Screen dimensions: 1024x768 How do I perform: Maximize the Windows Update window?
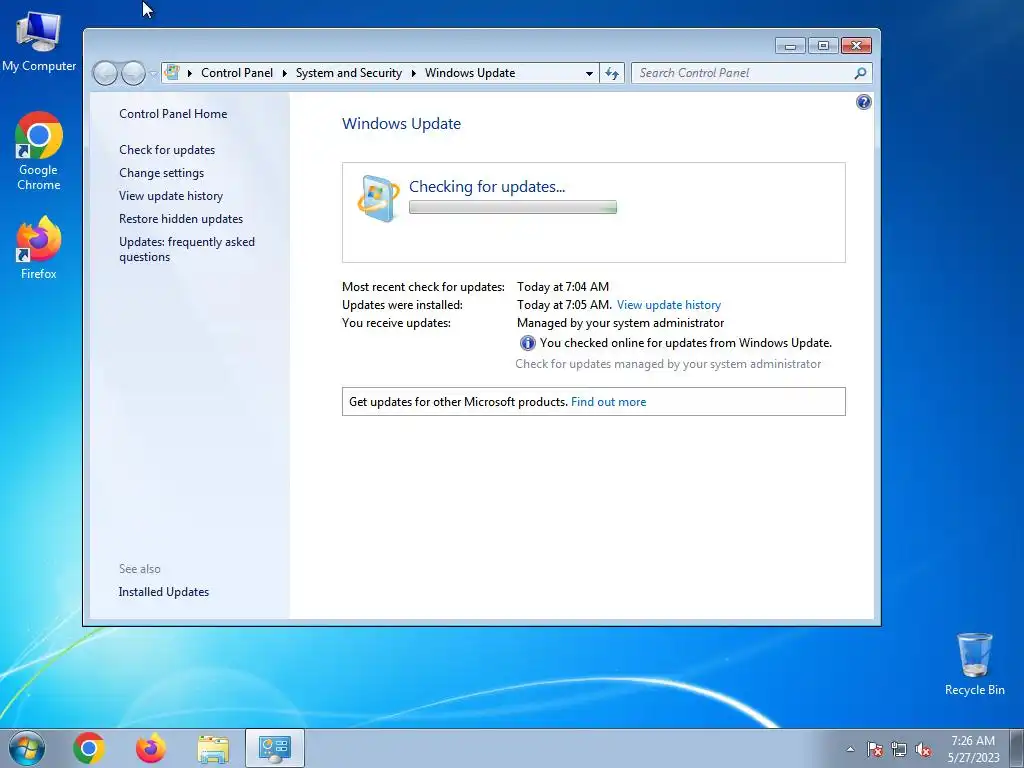[x=823, y=45]
